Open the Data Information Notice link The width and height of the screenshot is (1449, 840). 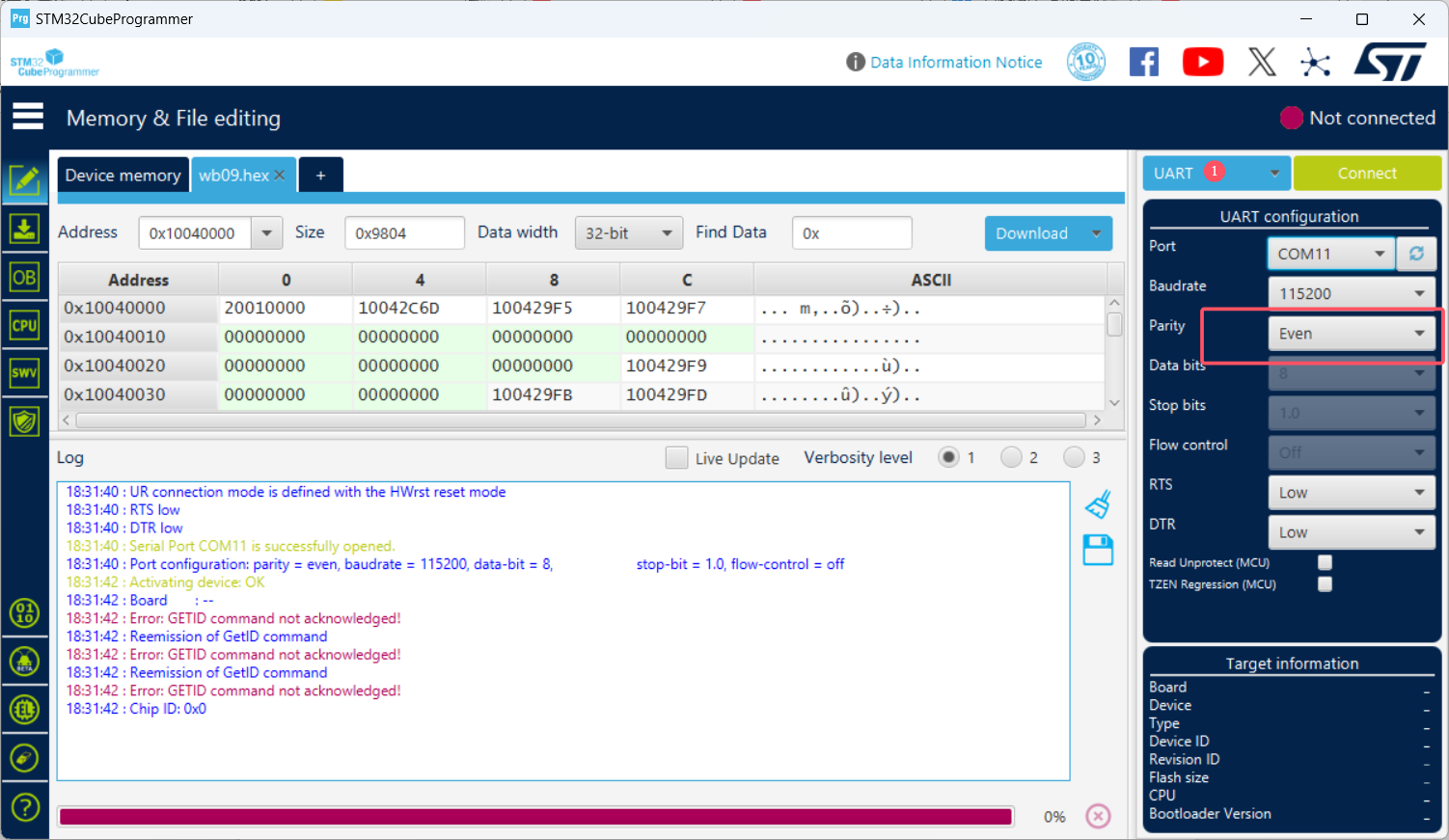pos(956,62)
